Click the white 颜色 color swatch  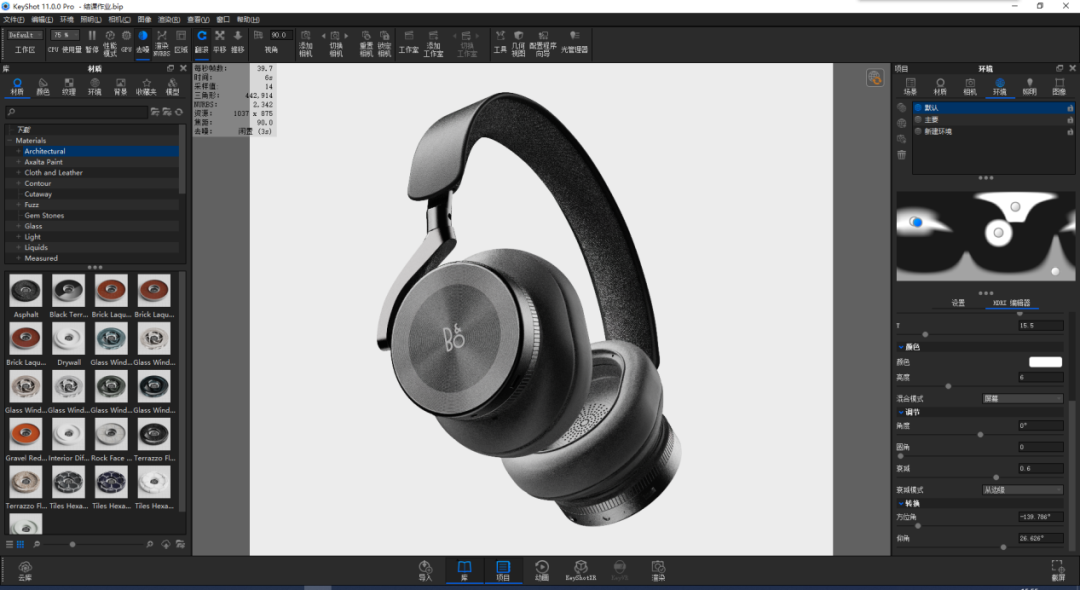(x=1045, y=362)
